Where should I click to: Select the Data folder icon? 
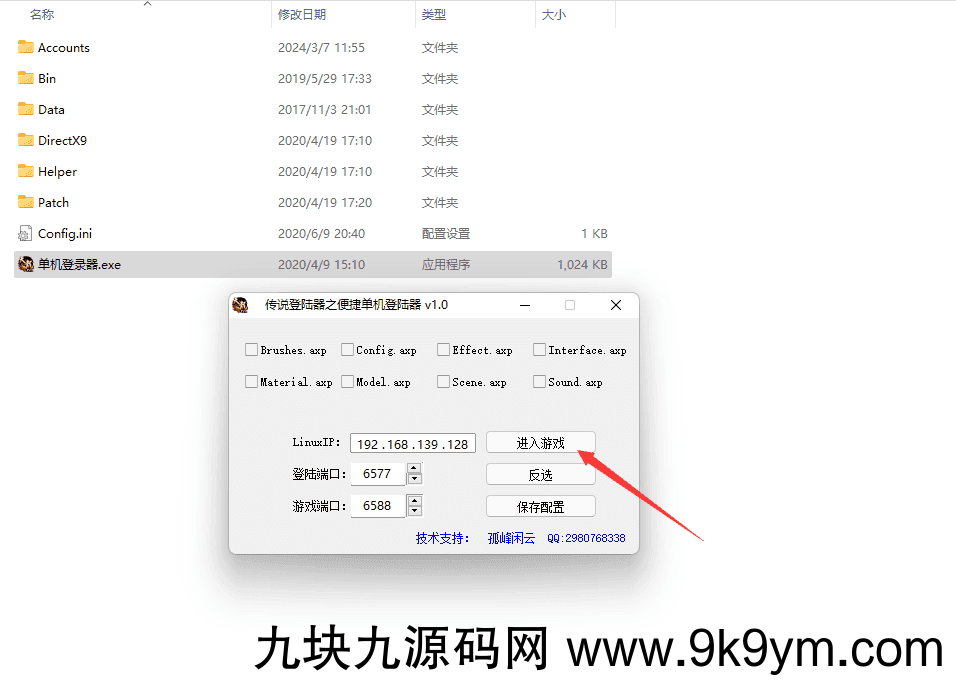[x=26, y=109]
